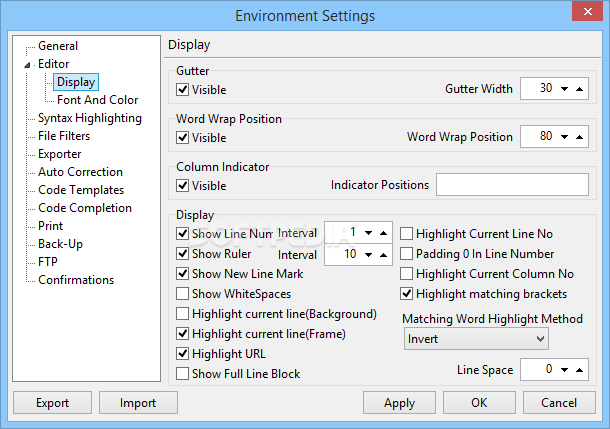
Task: Collapse the Editor tree node triangle
Action: tap(27, 65)
